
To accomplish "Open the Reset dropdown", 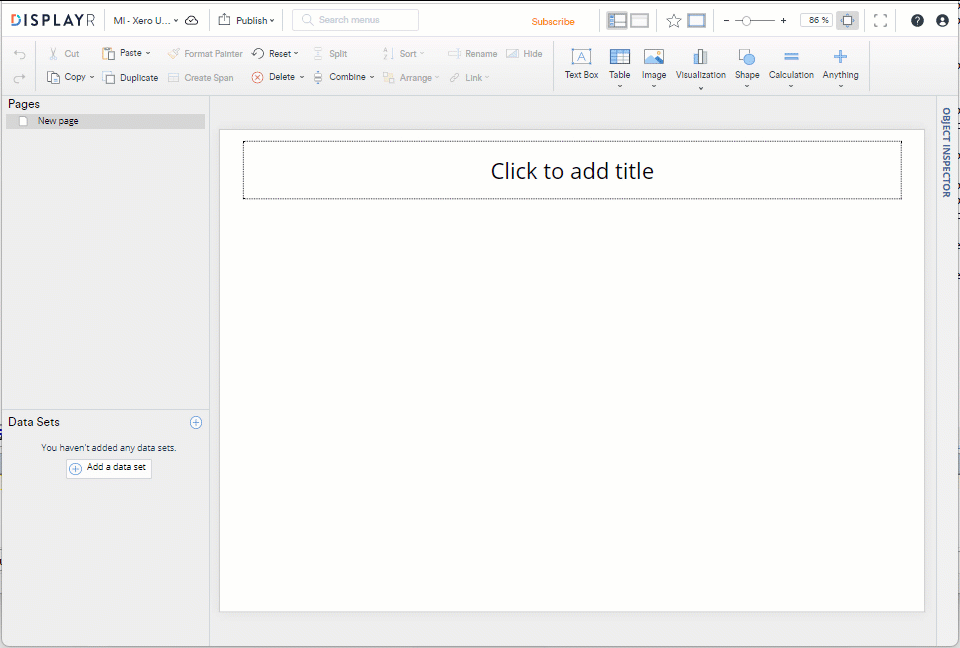I will click(x=275, y=54).
